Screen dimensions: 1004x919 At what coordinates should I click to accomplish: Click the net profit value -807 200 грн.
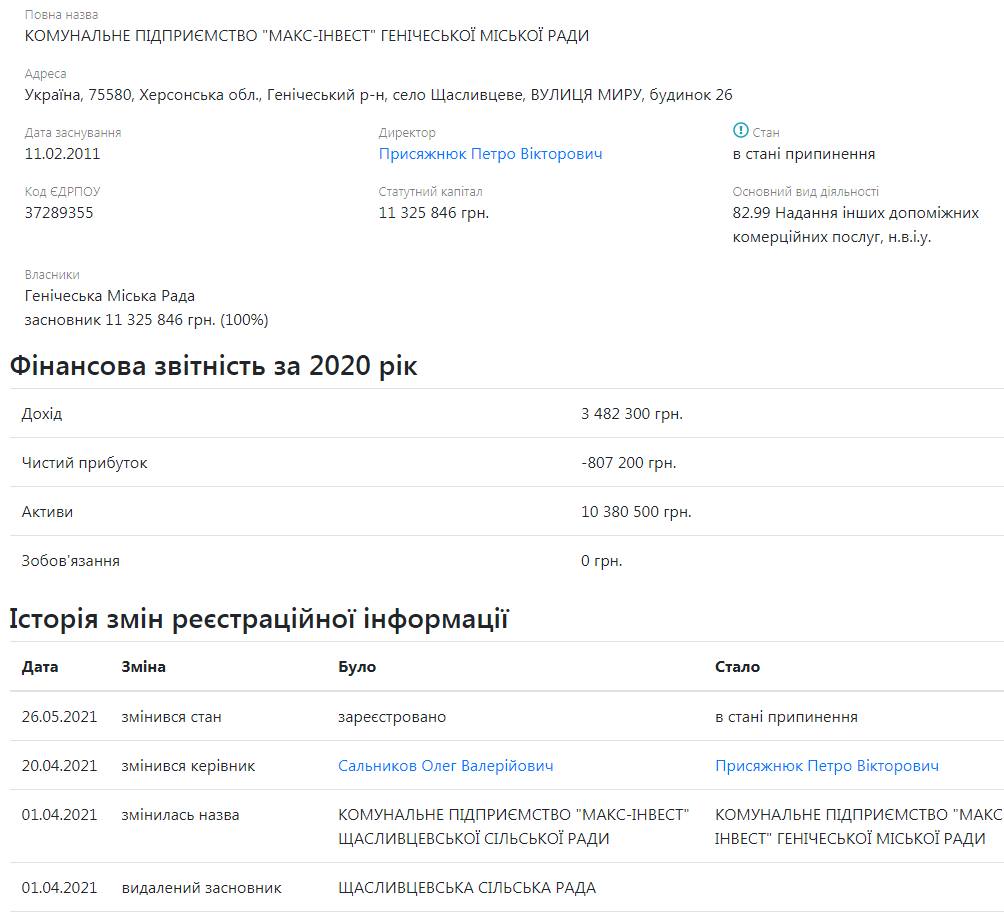pyautogui.click(x=628, y=463)
